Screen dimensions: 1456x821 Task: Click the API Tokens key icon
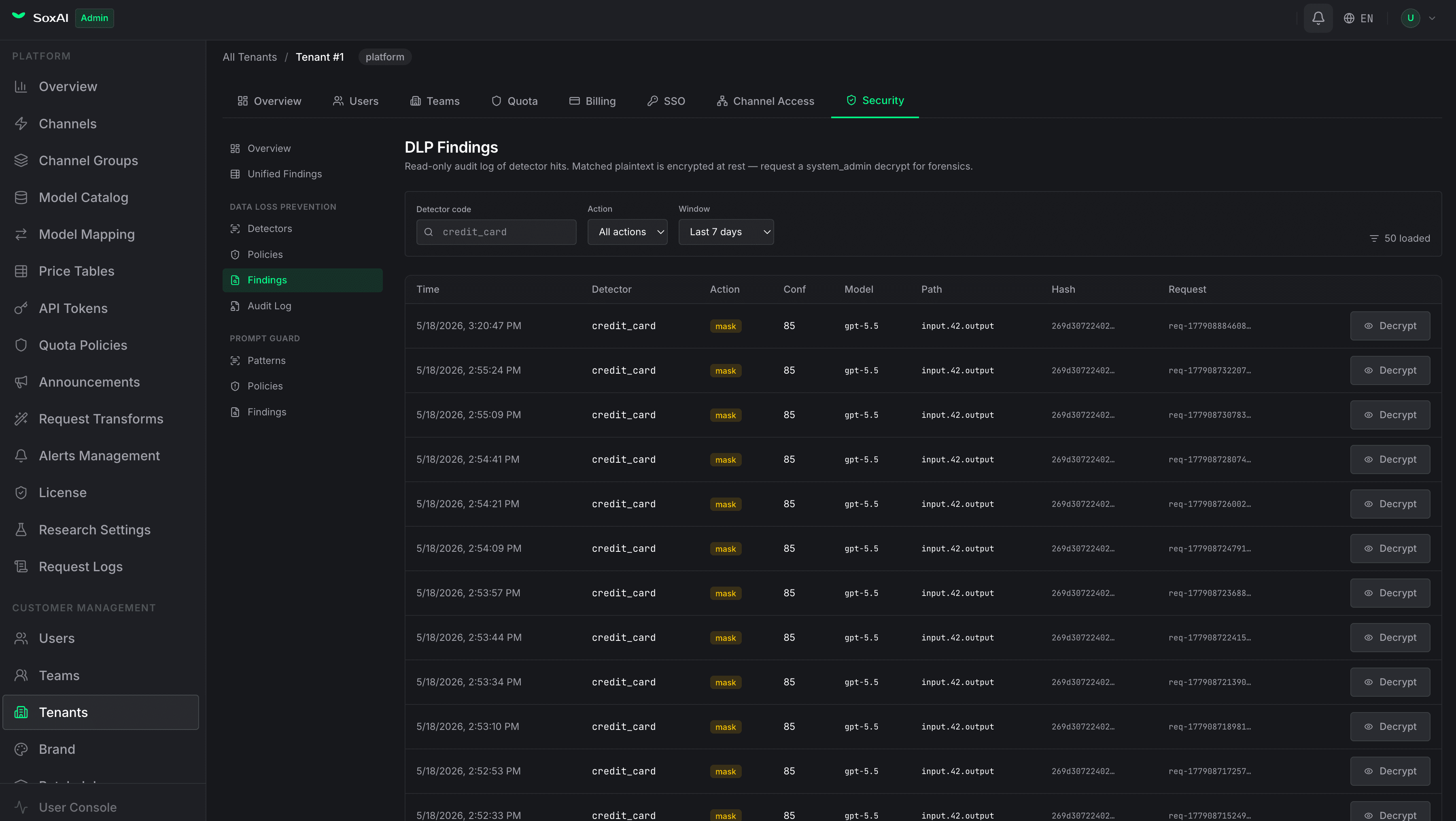click(x=21, y=308)
